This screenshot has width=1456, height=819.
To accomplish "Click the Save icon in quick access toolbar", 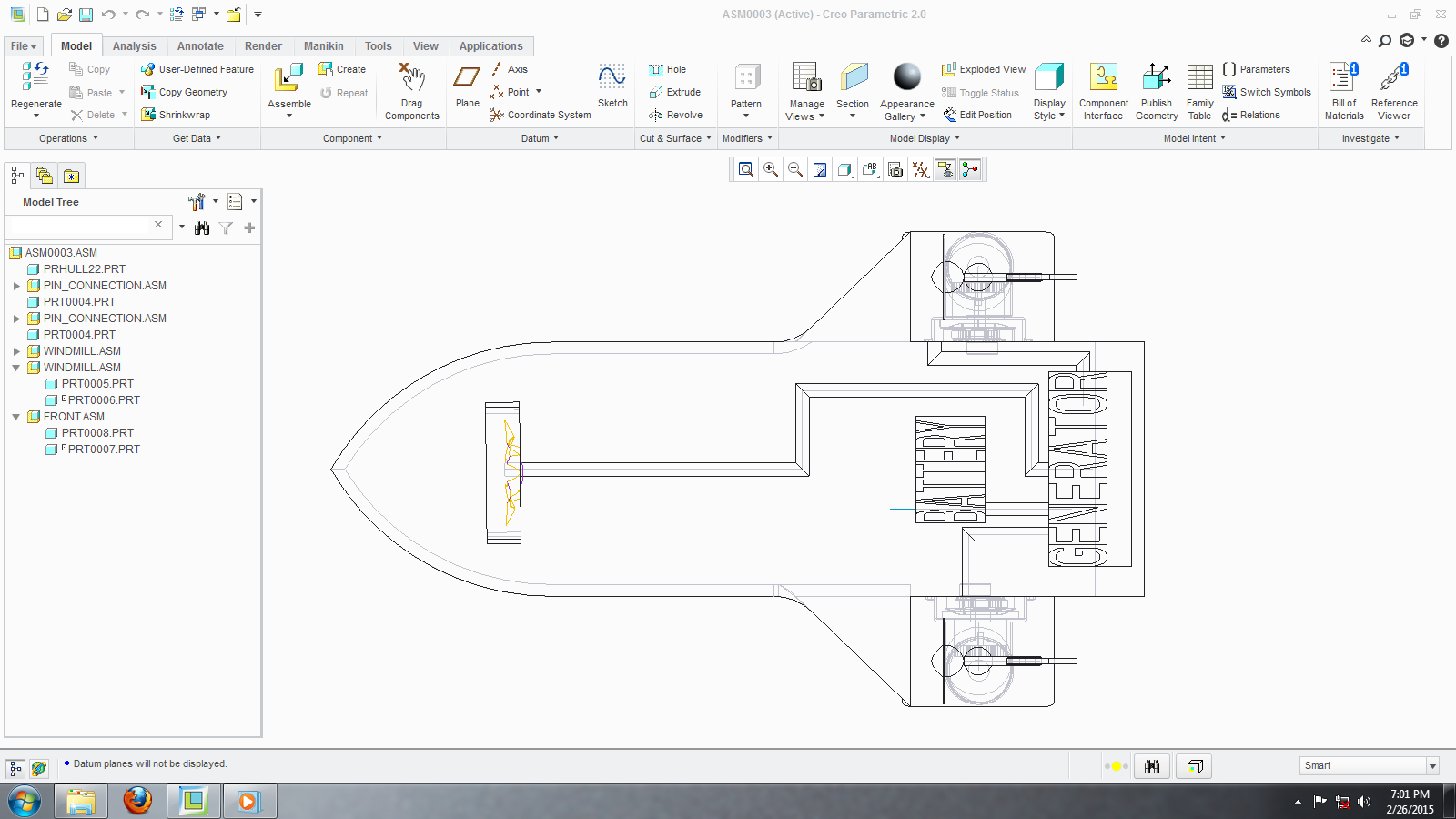I will click(x=86, y=15).
